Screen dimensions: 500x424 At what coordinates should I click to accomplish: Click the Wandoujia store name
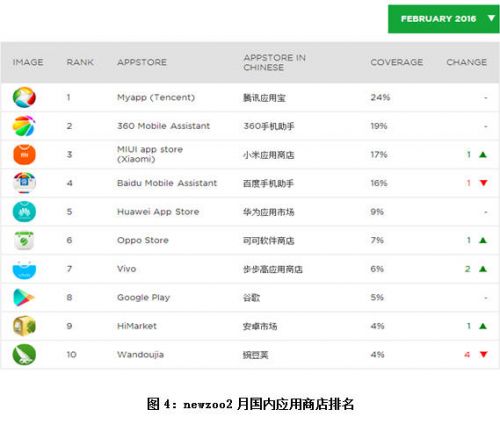[140, 355]
